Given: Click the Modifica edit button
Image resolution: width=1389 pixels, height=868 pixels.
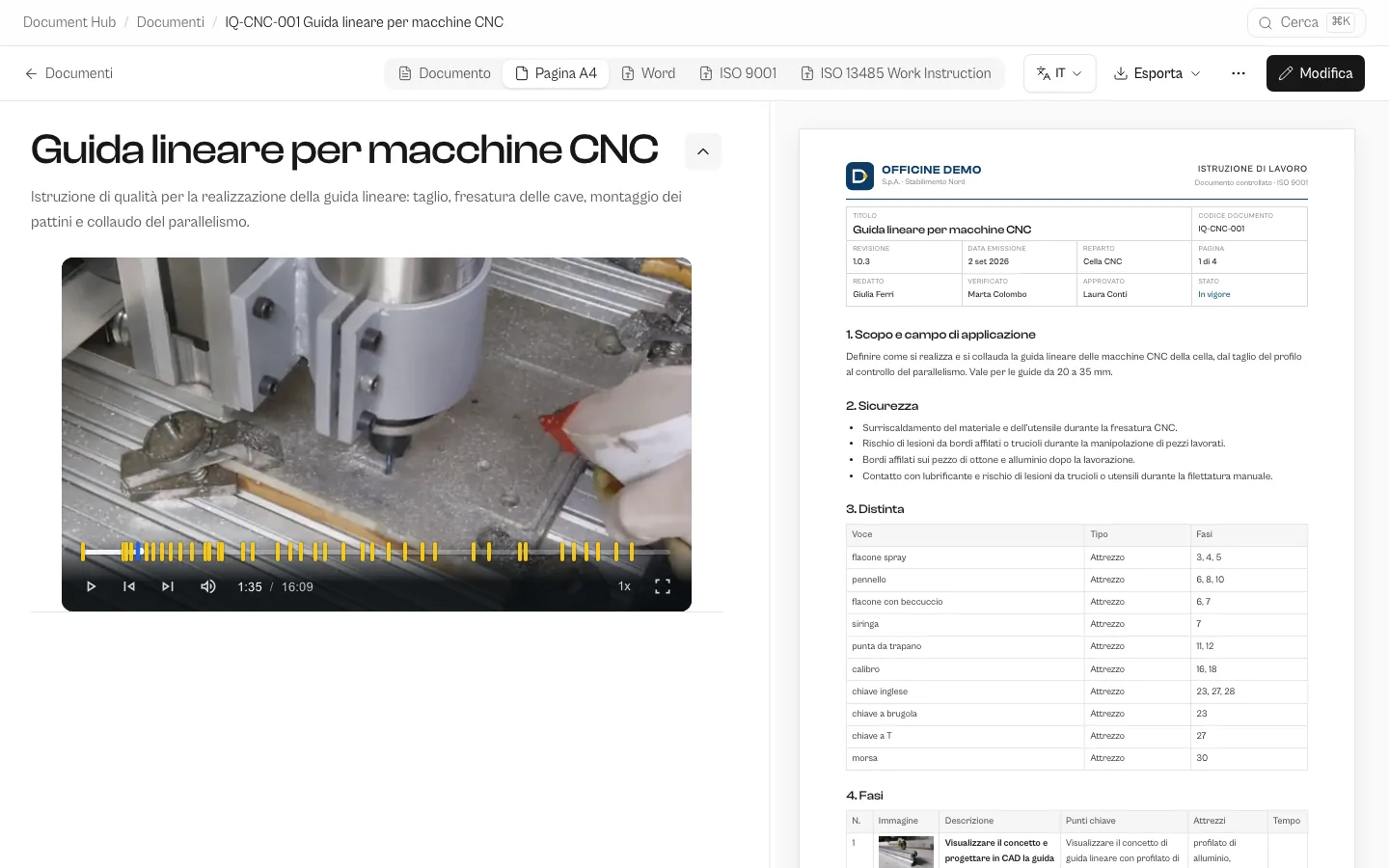Looking at the screenshot, I should [x=1316, y=73].
